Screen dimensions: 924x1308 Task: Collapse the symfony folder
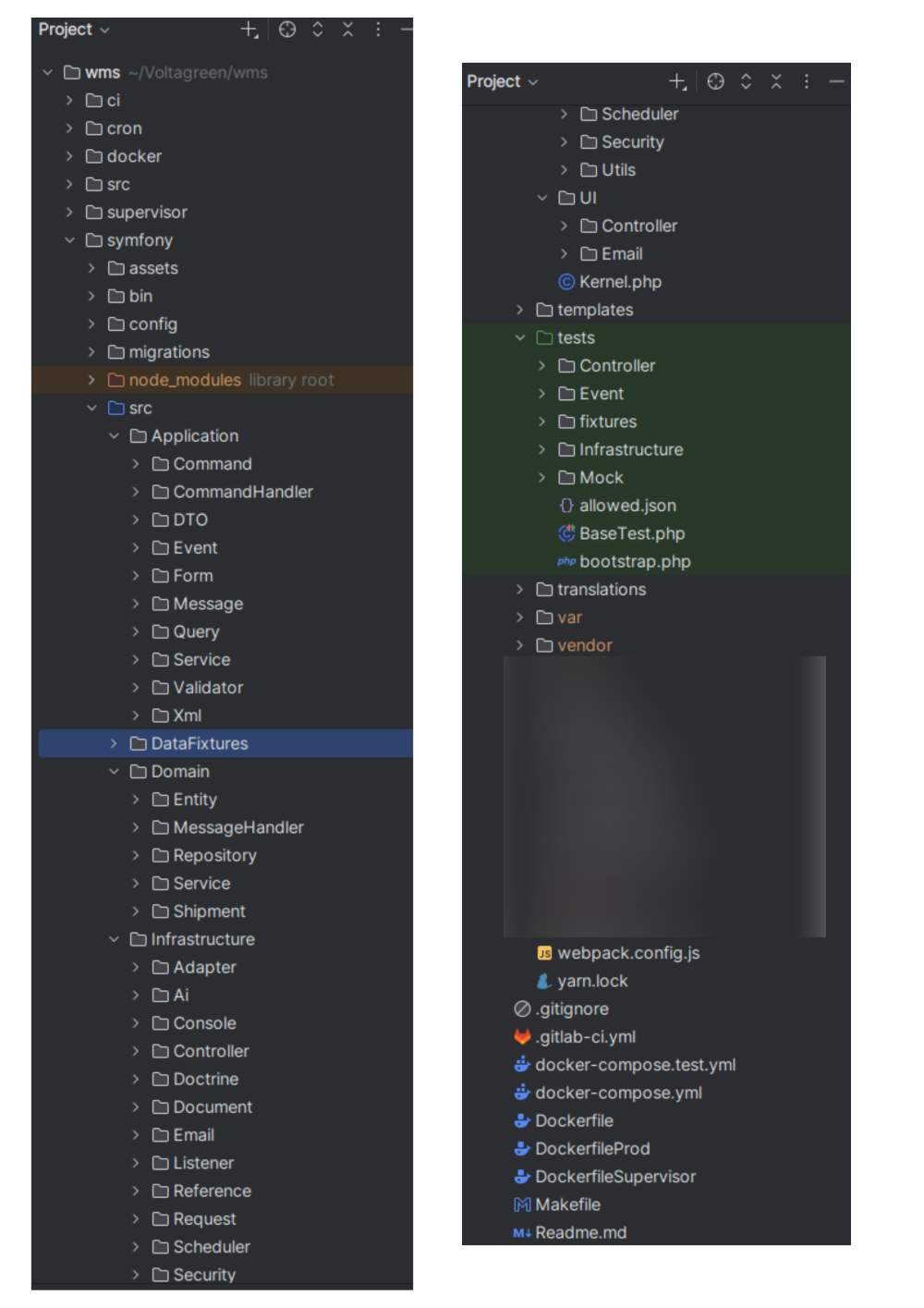tap(70, 240)
